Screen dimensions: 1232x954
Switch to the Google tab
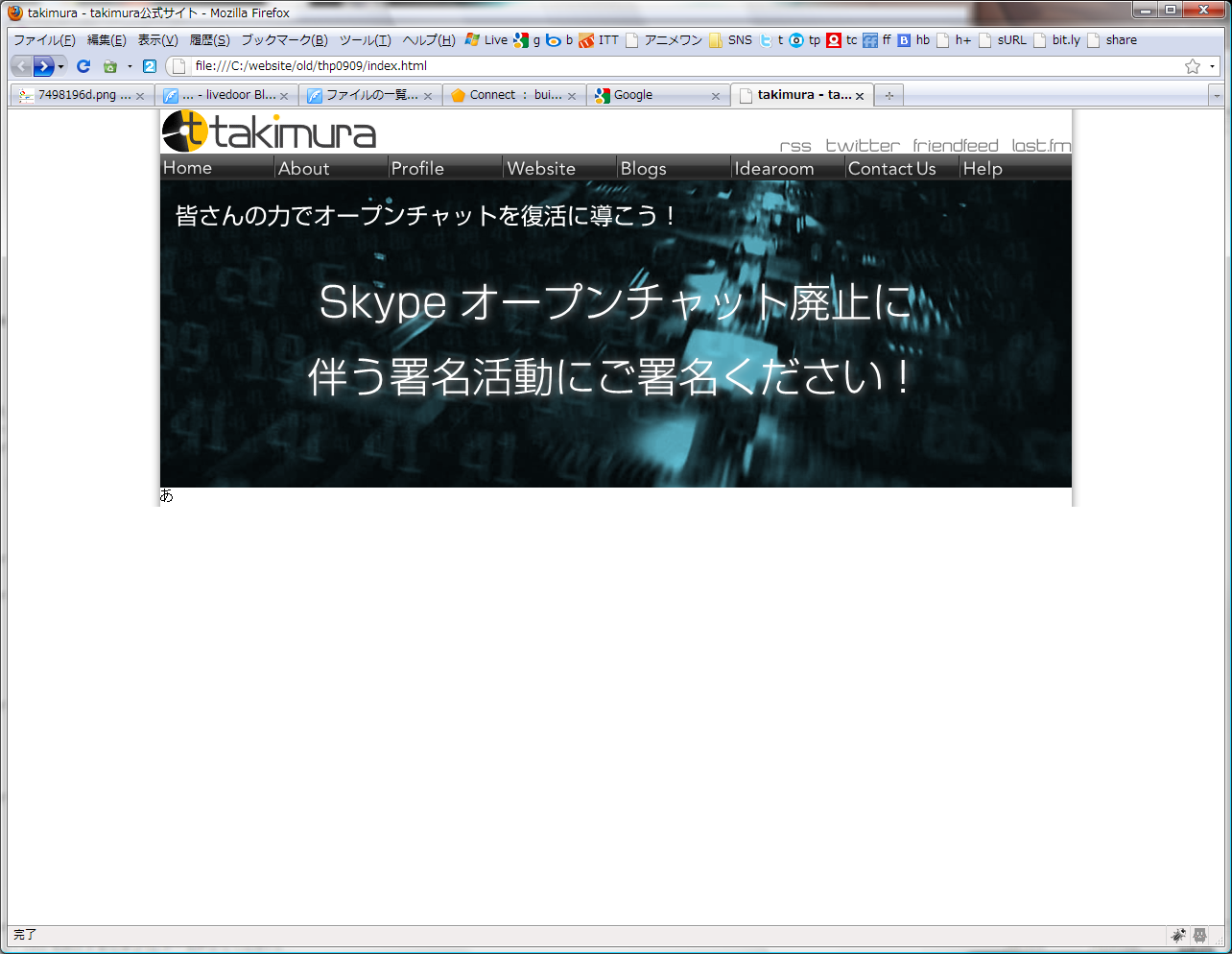pyautogui.click(x=658, y=95)
